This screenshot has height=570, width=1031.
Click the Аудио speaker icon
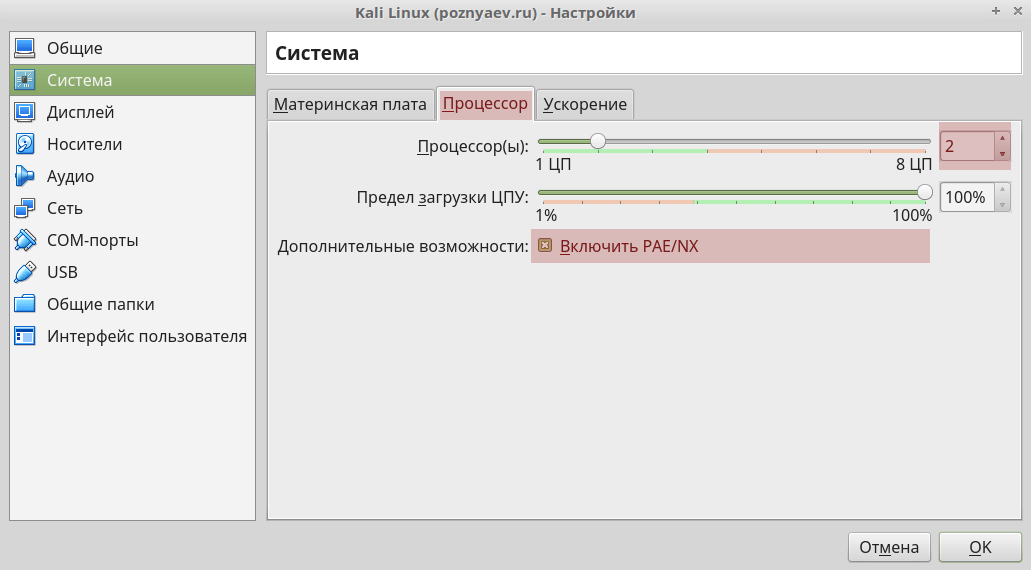pyautogui.click(x=25, y=176)
